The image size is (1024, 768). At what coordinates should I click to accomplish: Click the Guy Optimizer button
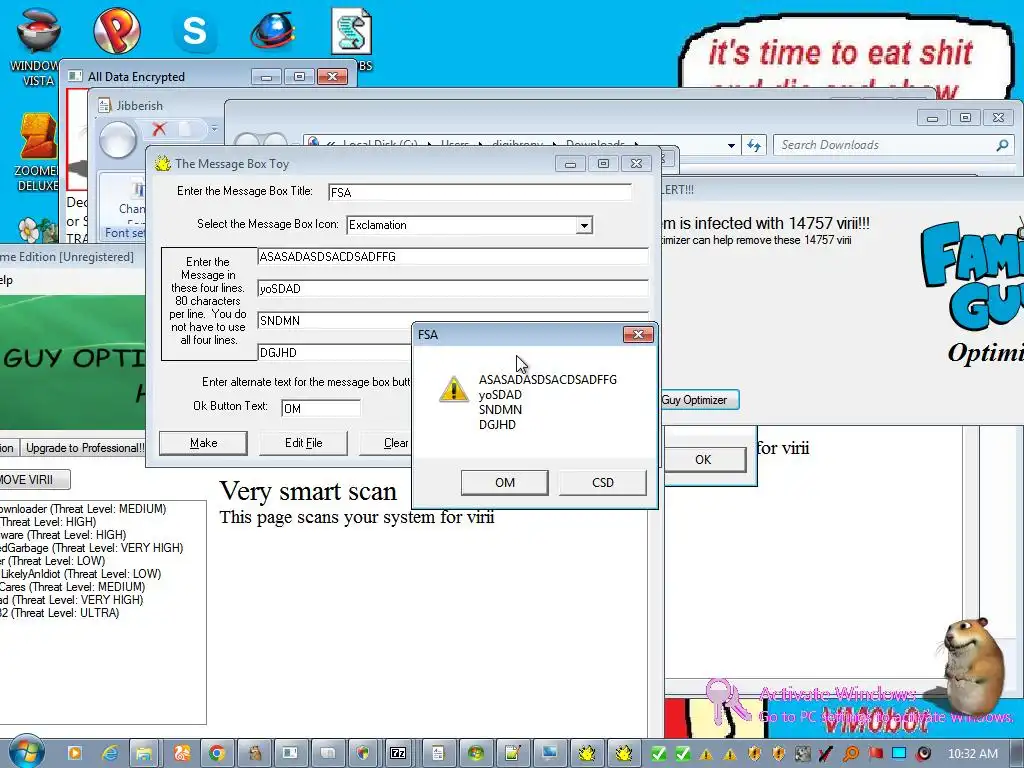coord(699,400)
